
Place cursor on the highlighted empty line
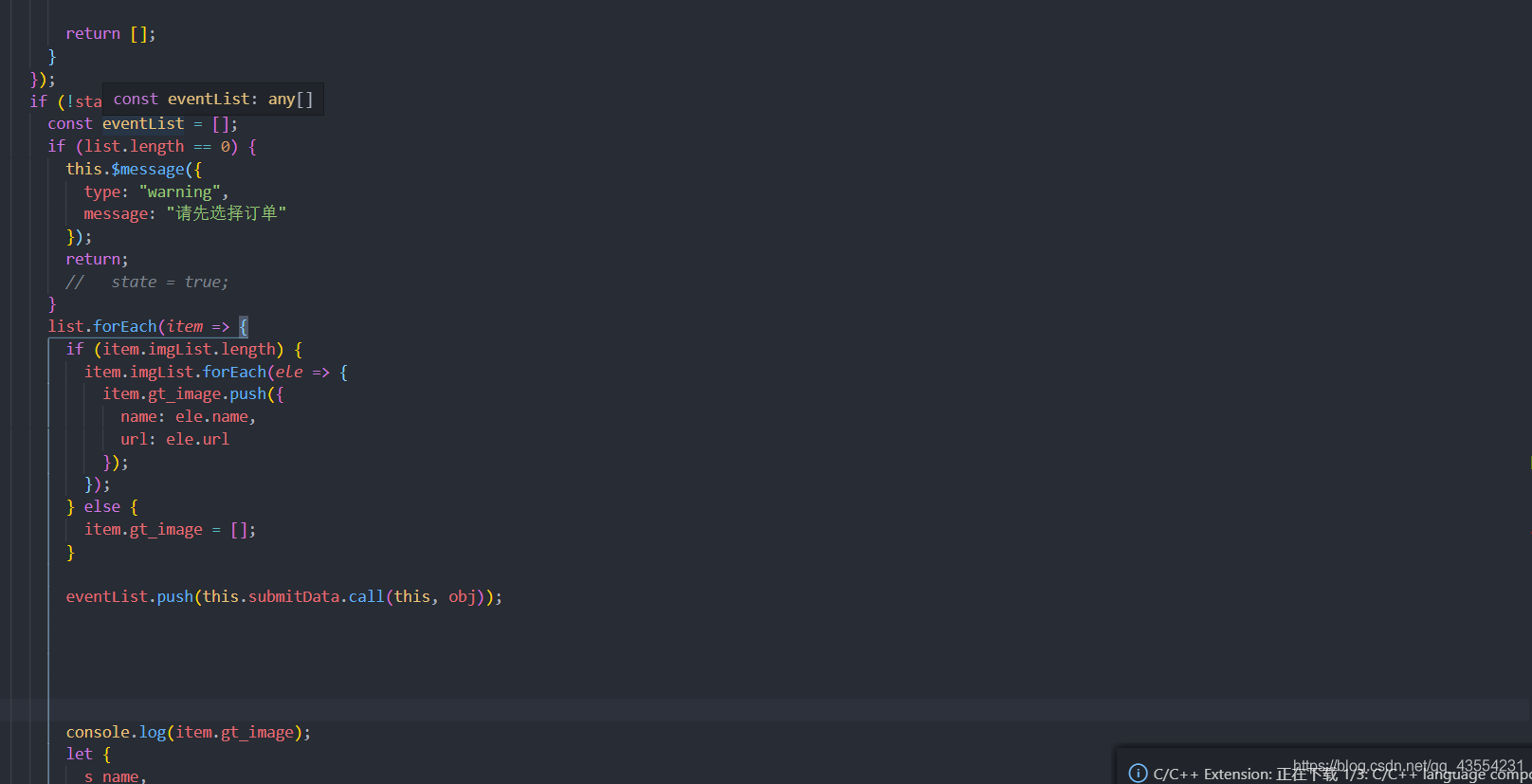[x=766, y=710]
